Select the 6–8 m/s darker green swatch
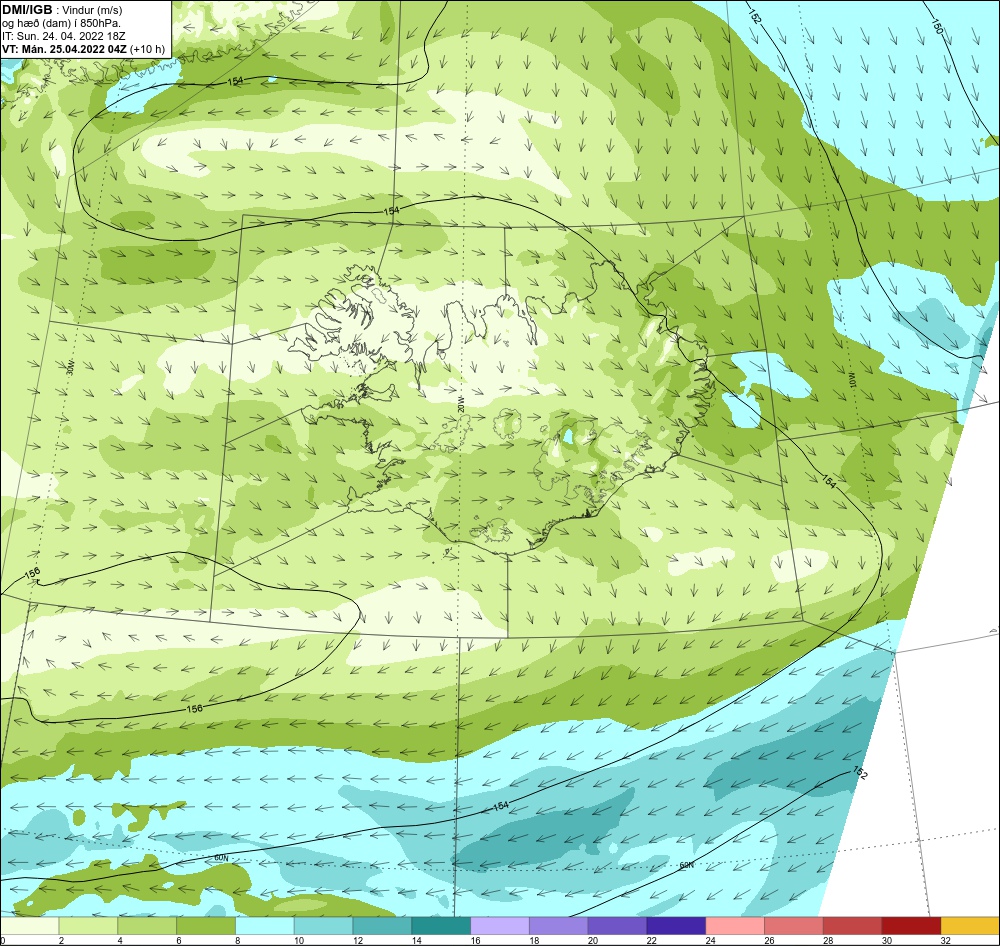Screen dimensions: 1000x946 point(205,926)
